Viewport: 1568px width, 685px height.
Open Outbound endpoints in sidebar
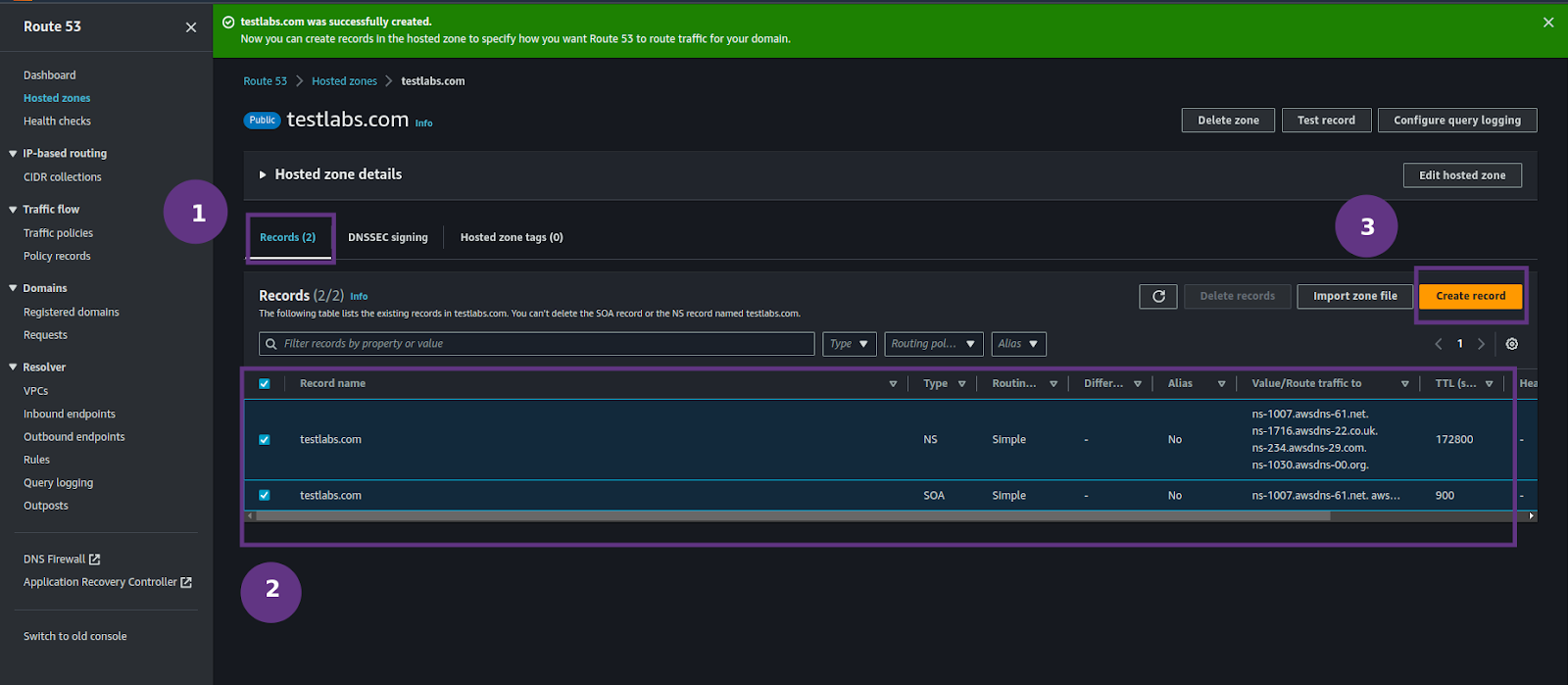tap(74, 437)
